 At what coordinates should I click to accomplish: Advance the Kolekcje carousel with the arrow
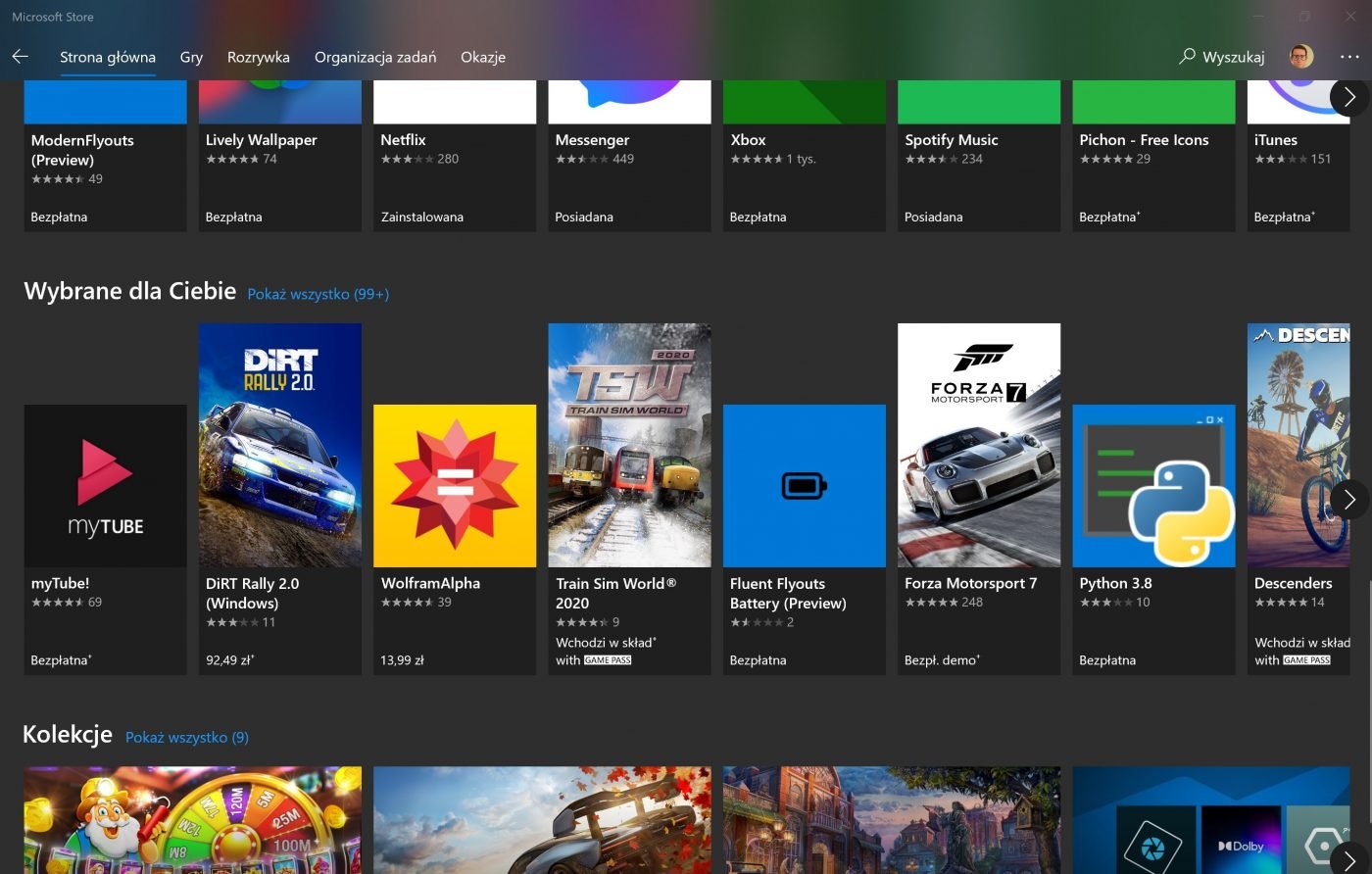1349,859
